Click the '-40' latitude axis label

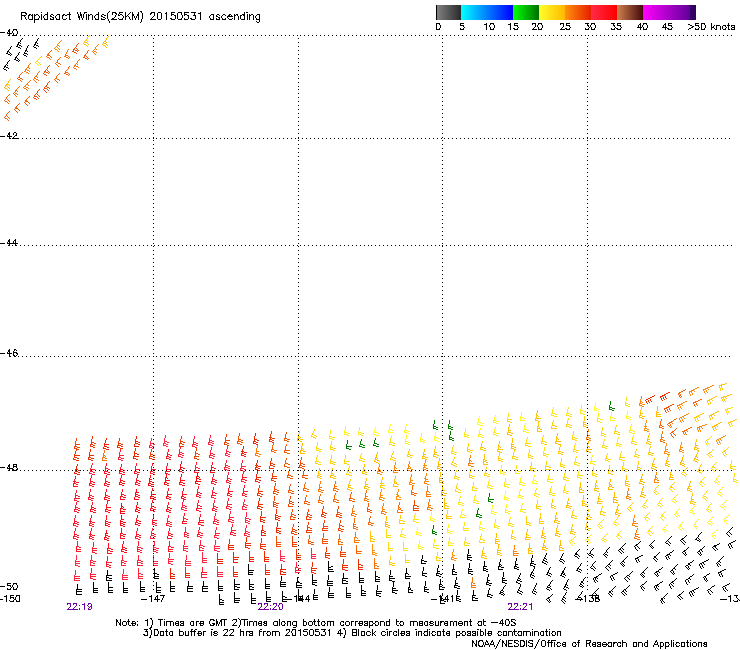tap(9, 33)
